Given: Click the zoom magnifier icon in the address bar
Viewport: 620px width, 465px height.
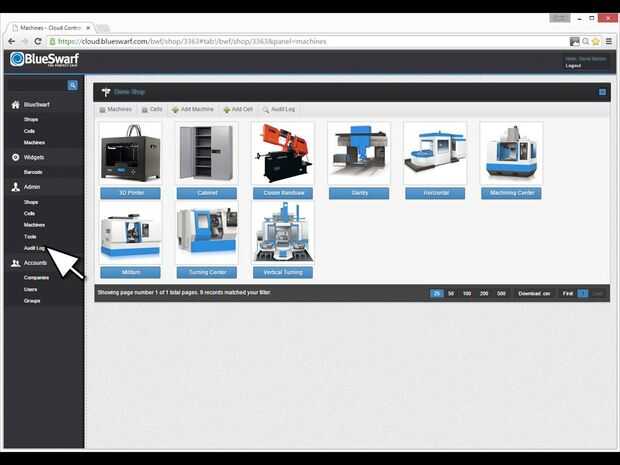Looking at the screenshot, I should 586,41.
